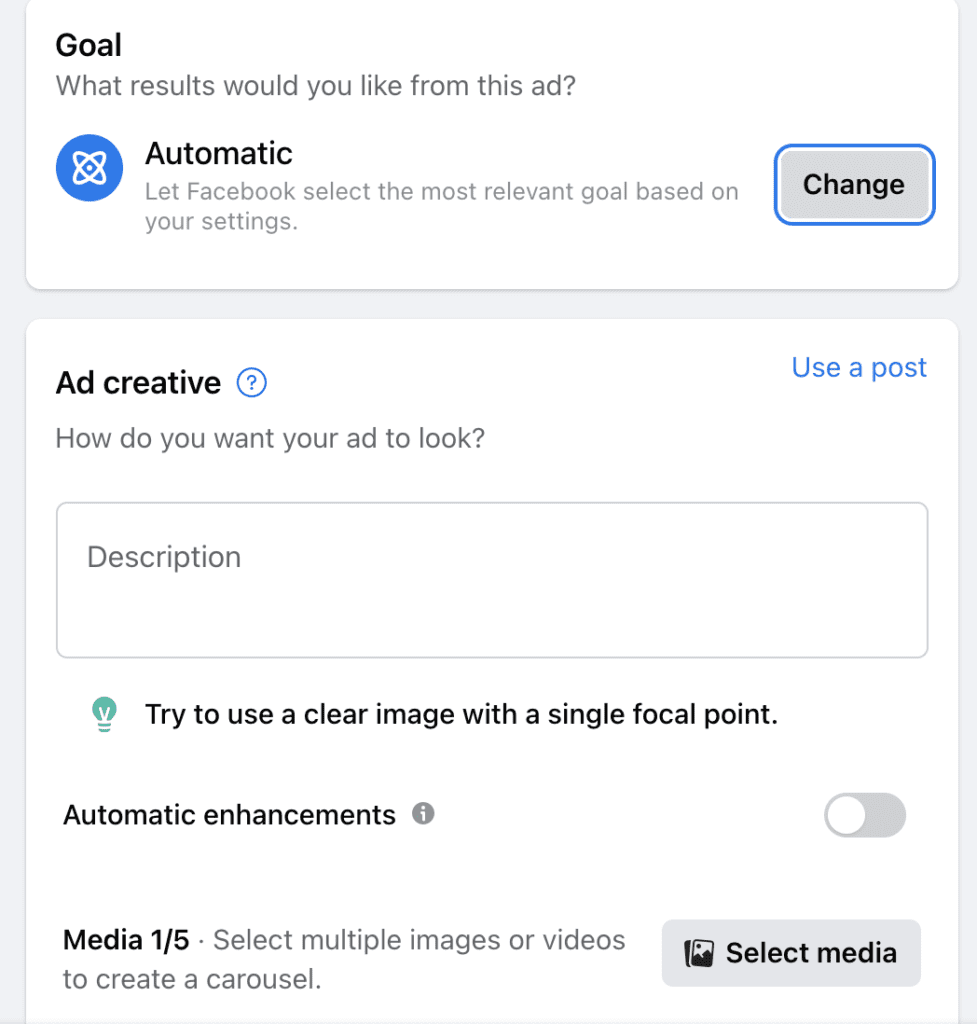Open the Ad creative help question mark
The height and width of the screenshot is (1024, 977).
(251, 382)
